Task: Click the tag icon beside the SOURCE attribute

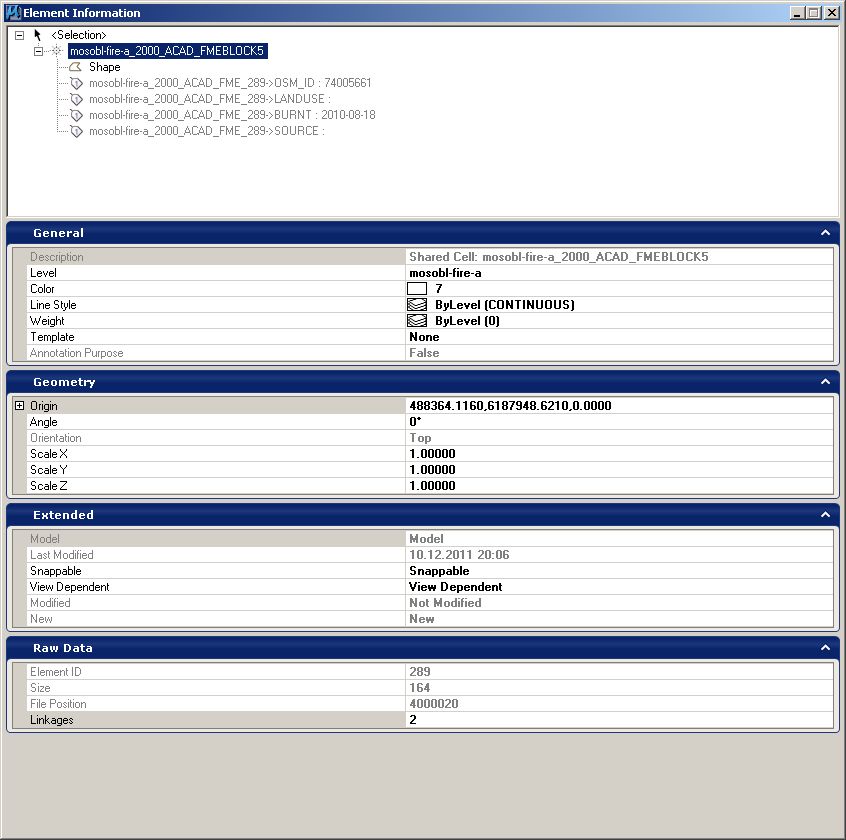Action: pos(76,131)
